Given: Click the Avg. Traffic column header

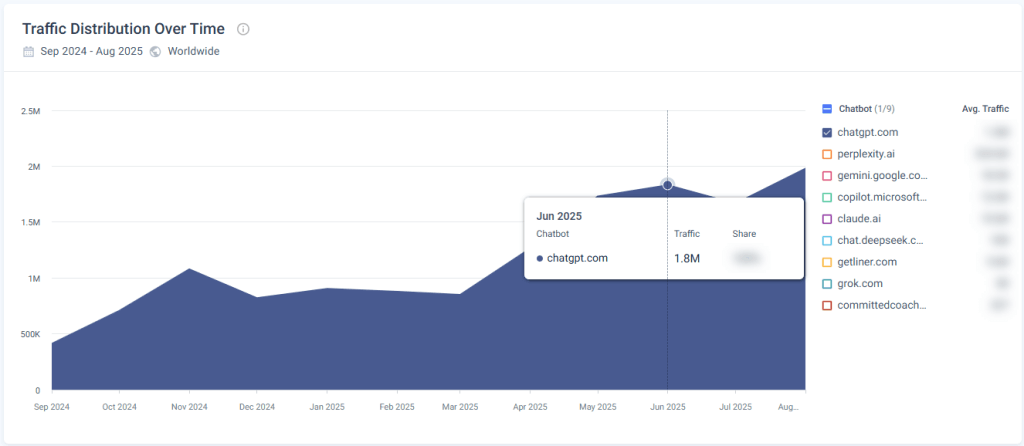Looking at the screenshot, I should tap(983, 109).
